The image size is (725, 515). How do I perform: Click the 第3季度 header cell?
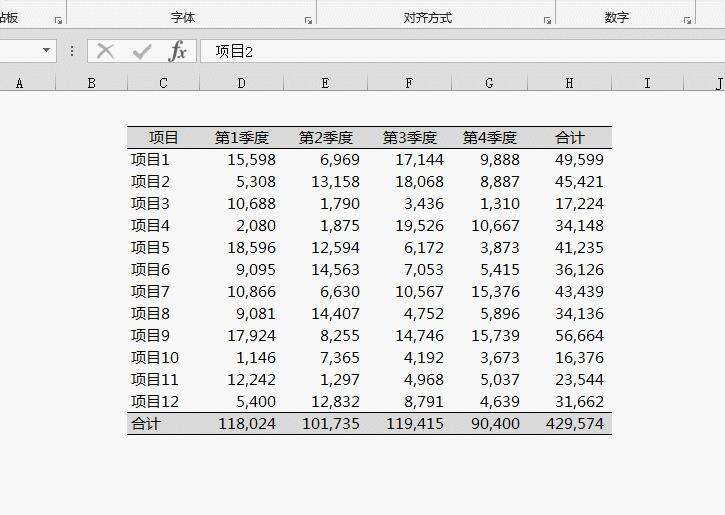[409, 137]
